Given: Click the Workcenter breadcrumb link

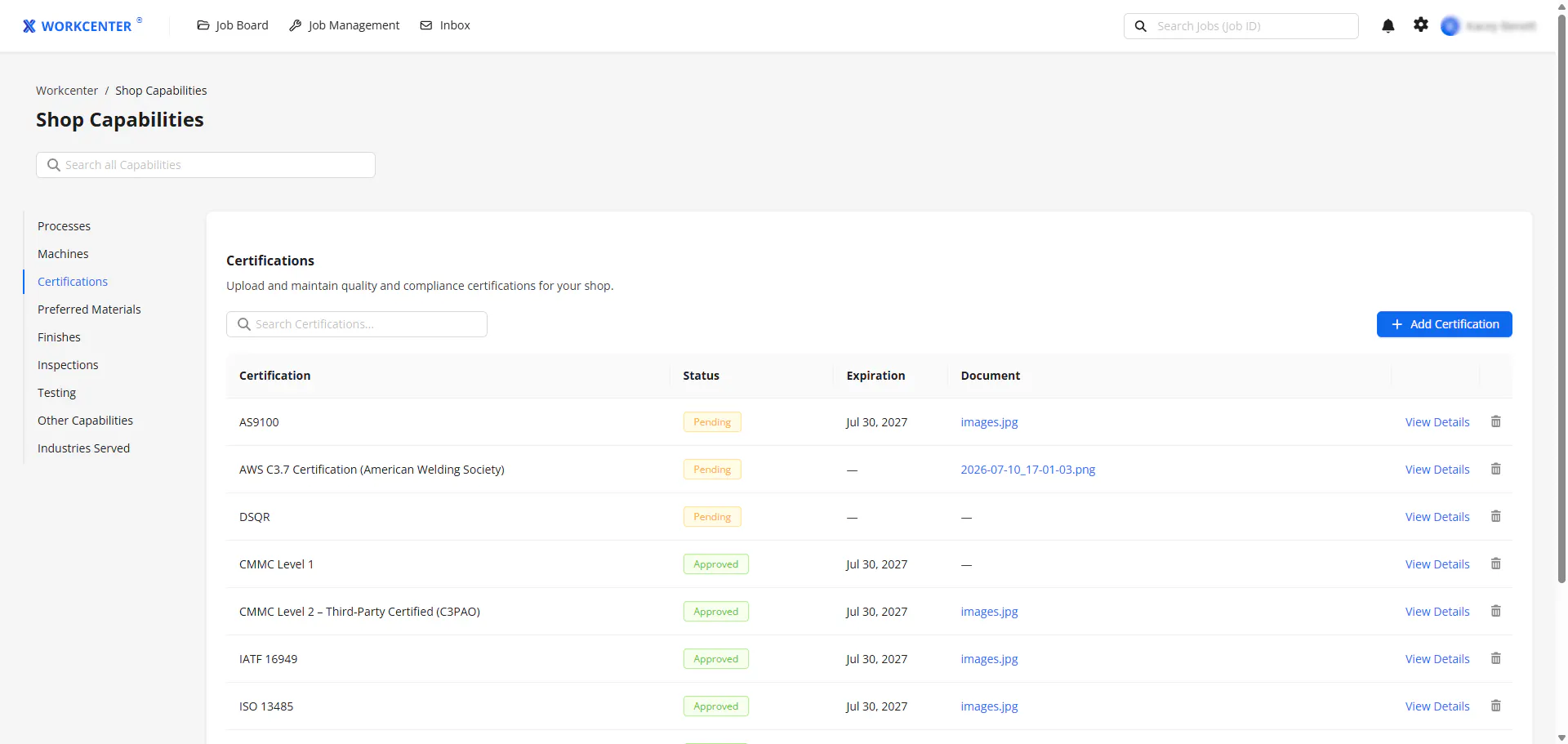Looking at the screenshot, I should [x=67, y=91].
